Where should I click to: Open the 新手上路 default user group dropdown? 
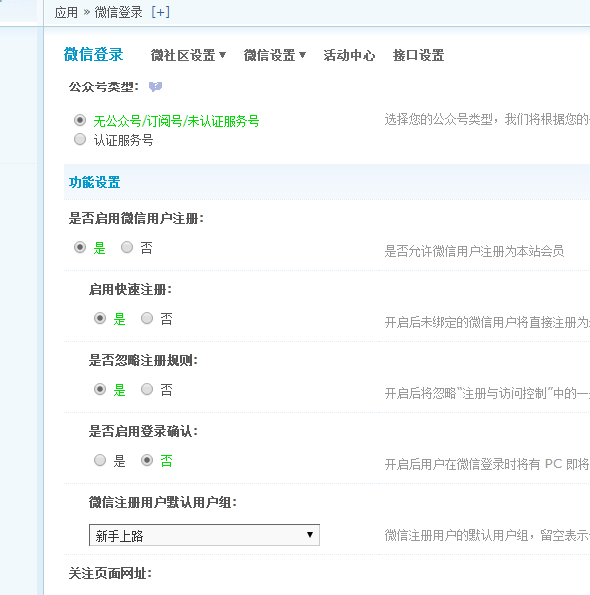point(204,535)
